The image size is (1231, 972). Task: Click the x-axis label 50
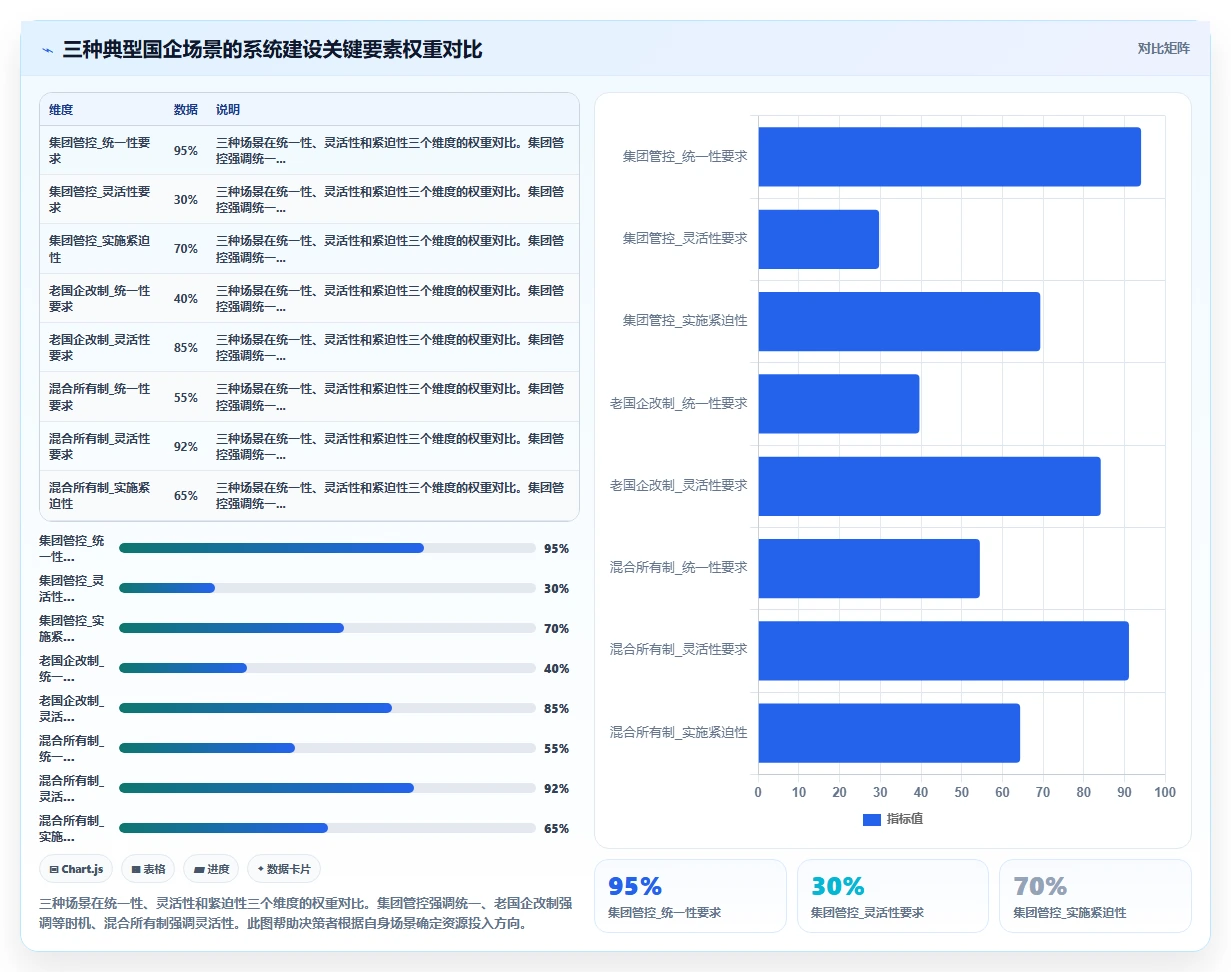(x=961, y=792)
